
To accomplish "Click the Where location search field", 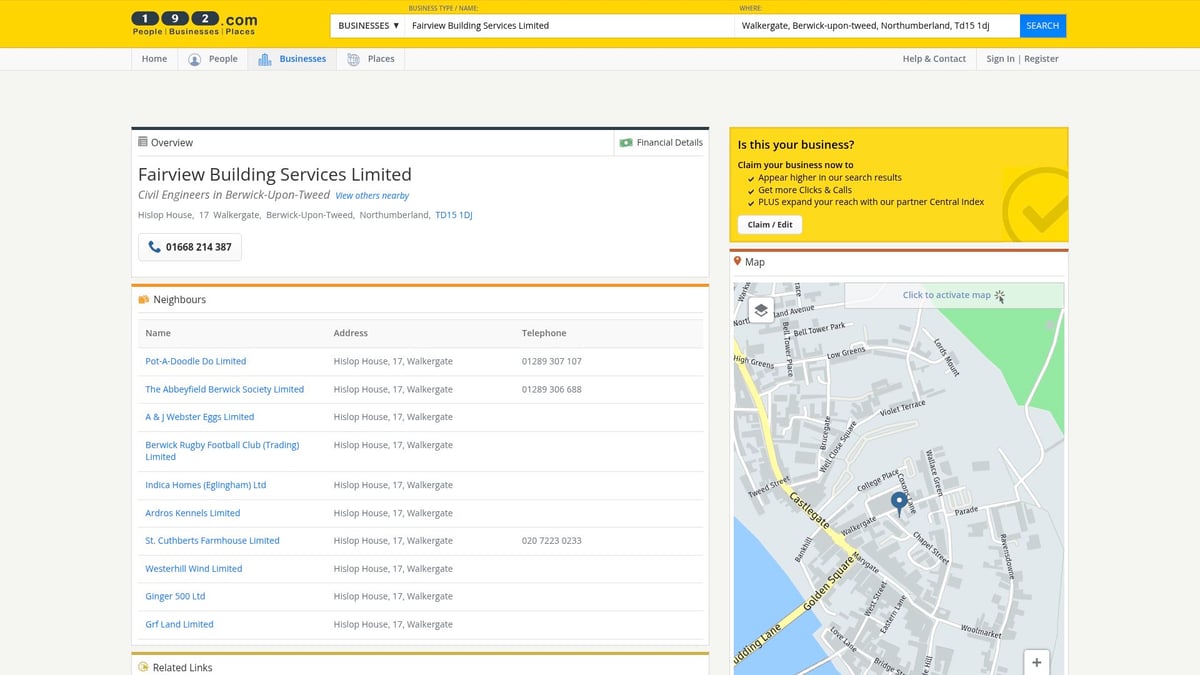I will pos(877,26).
